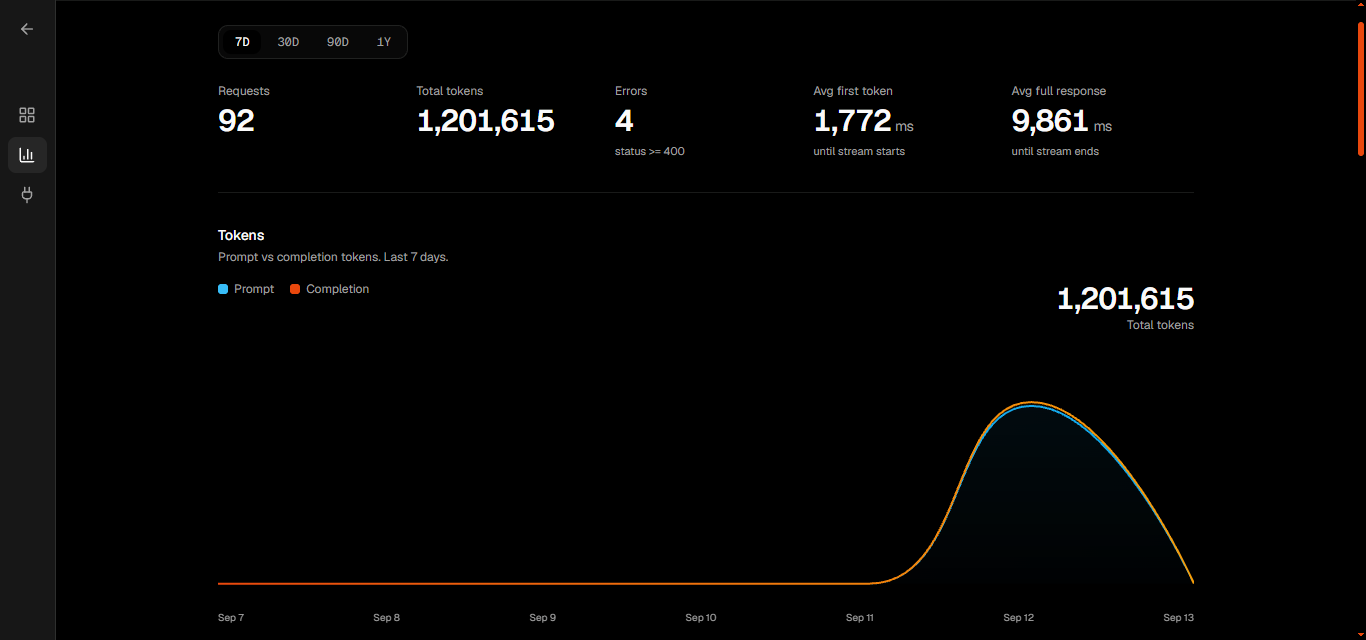The width and height of the screenshot is (1366, 640).
Task: Switch to the 30D time range
Action: (288, 42)
